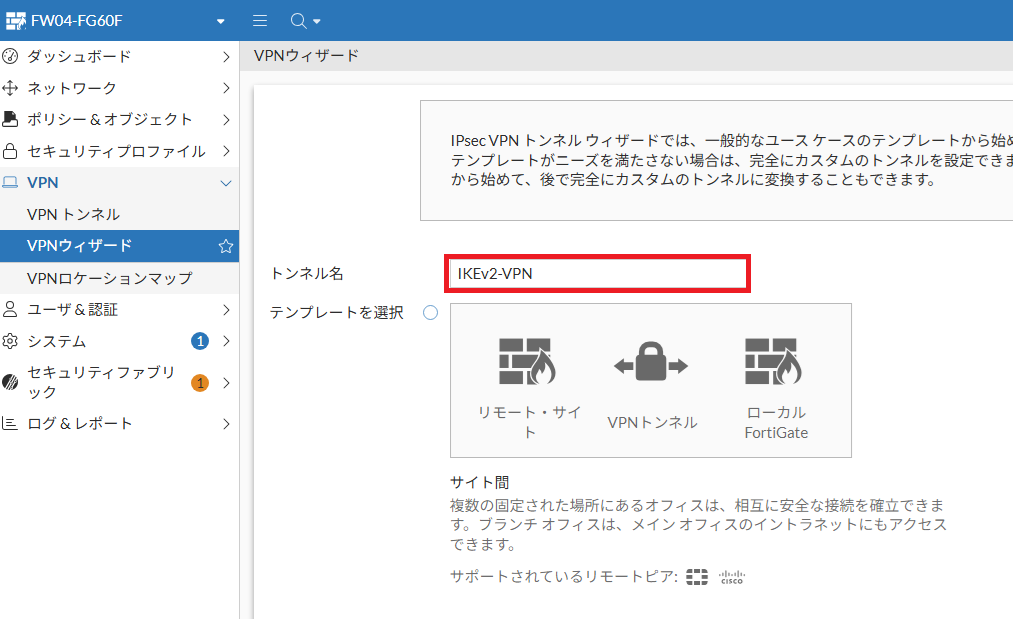Expand the セキュリティファブリック chevron
Image resolution: width=1013 pixels, height=619 pixels.
(226, 383)
